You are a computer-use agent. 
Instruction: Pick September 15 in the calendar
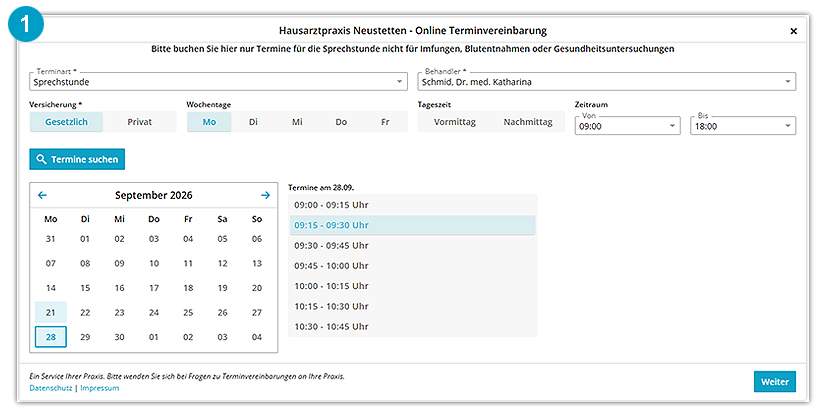[x=85, y=288]
